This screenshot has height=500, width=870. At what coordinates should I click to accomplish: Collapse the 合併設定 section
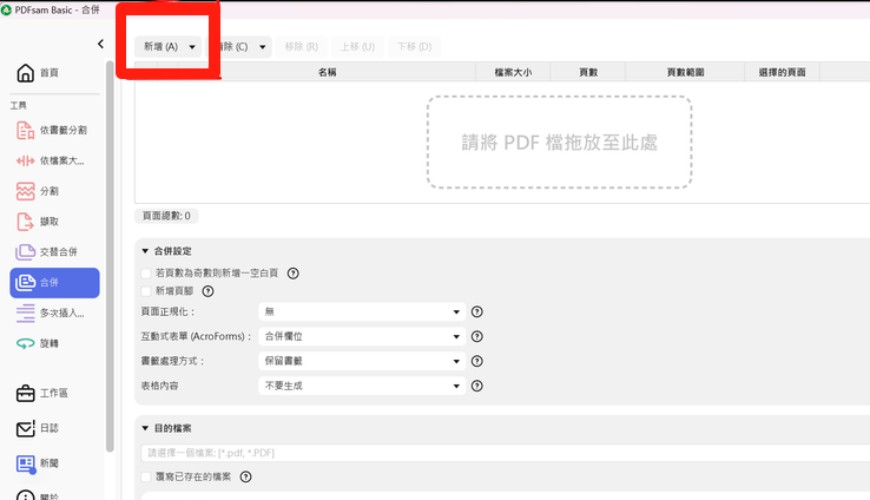click(145, 251)
